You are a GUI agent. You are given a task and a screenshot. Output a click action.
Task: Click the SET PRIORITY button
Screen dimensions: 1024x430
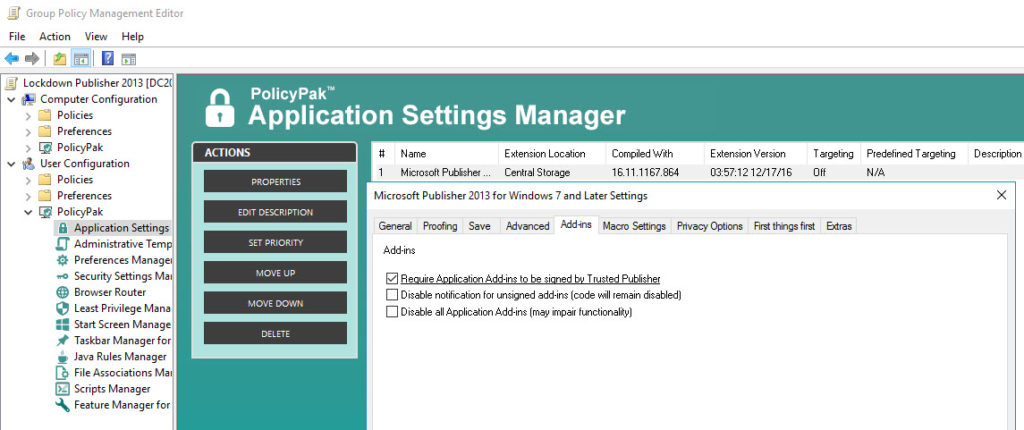pyautogui.click(x=275, y=242)
